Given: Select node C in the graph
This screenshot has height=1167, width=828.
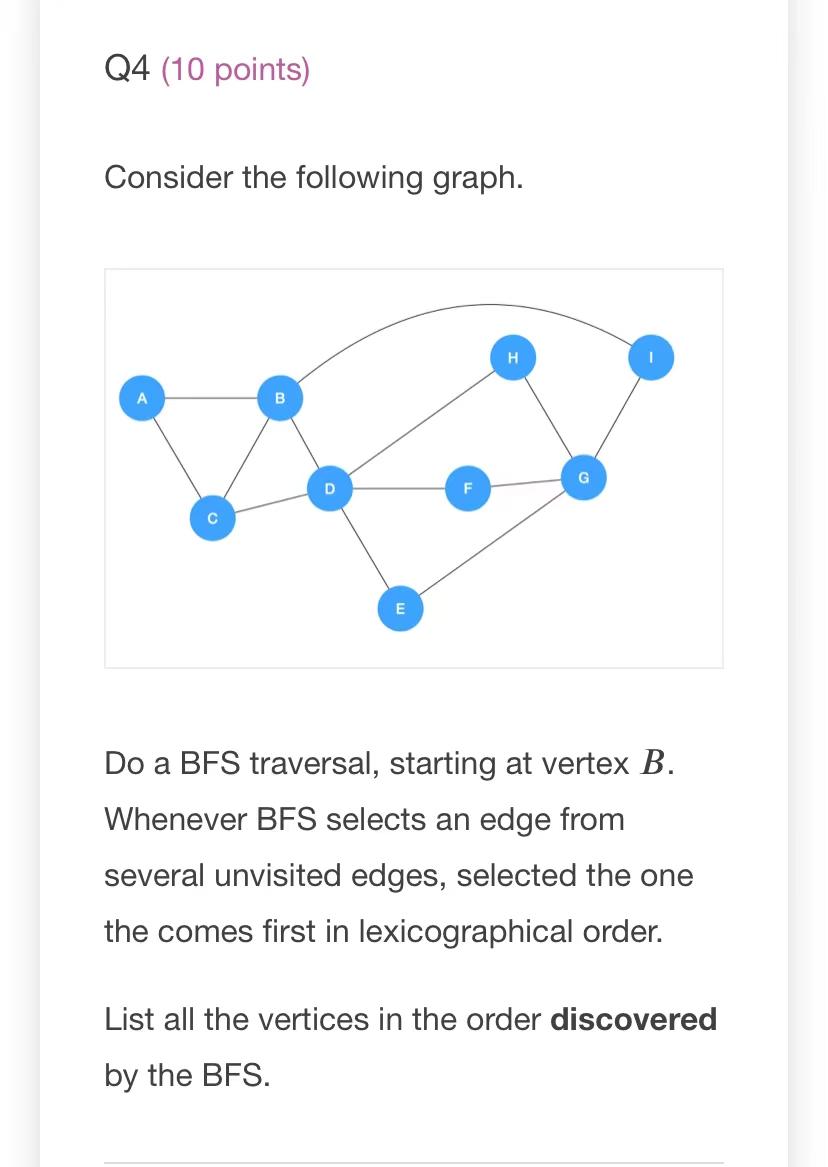Looking at the screenshot, I should (x=213, y=518).
